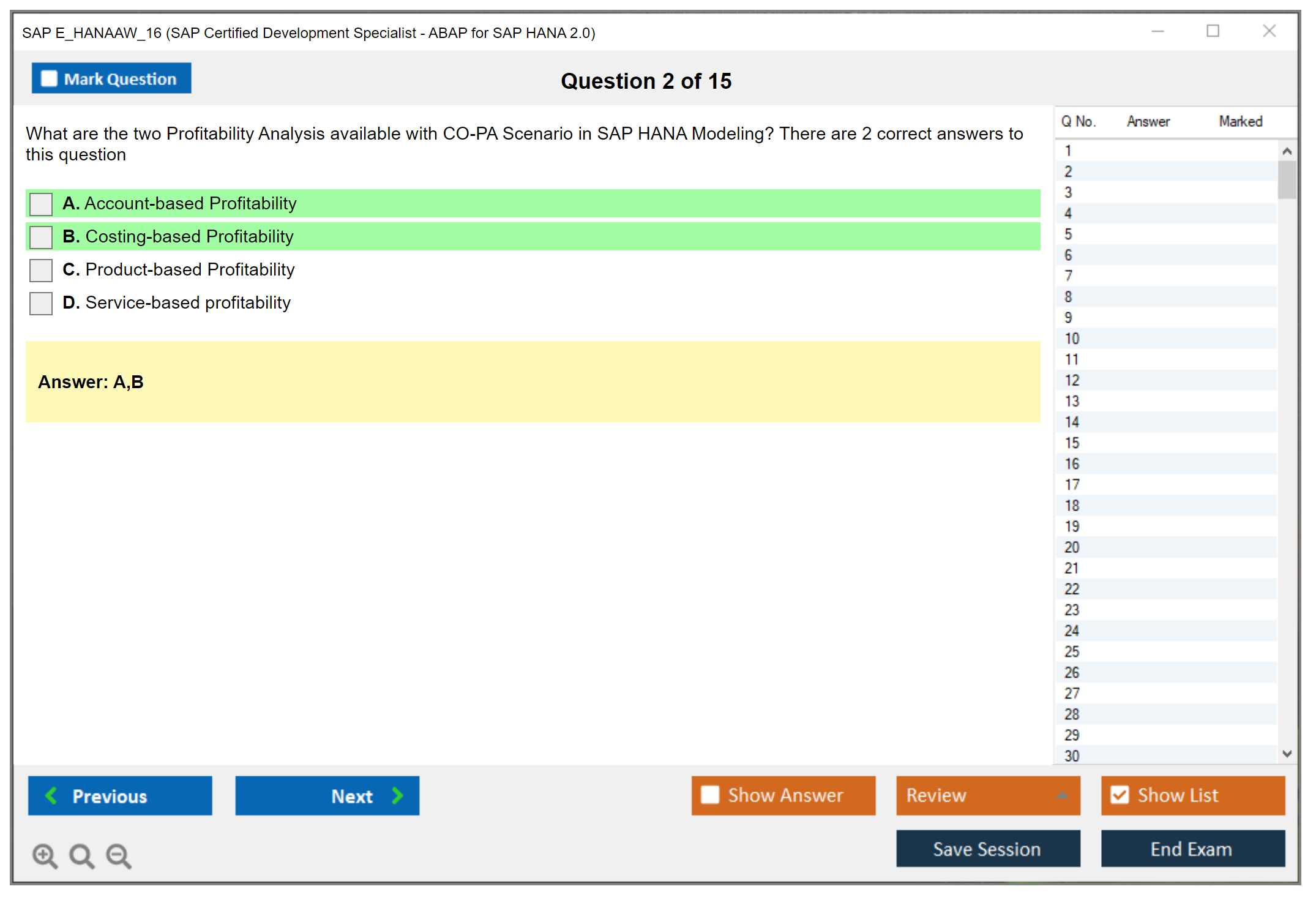The height and width of the screenshot is (900, 1316).
Task: Click the reset zoom magnifier icon
Action: pyautogui.click(x=81, y=855)
